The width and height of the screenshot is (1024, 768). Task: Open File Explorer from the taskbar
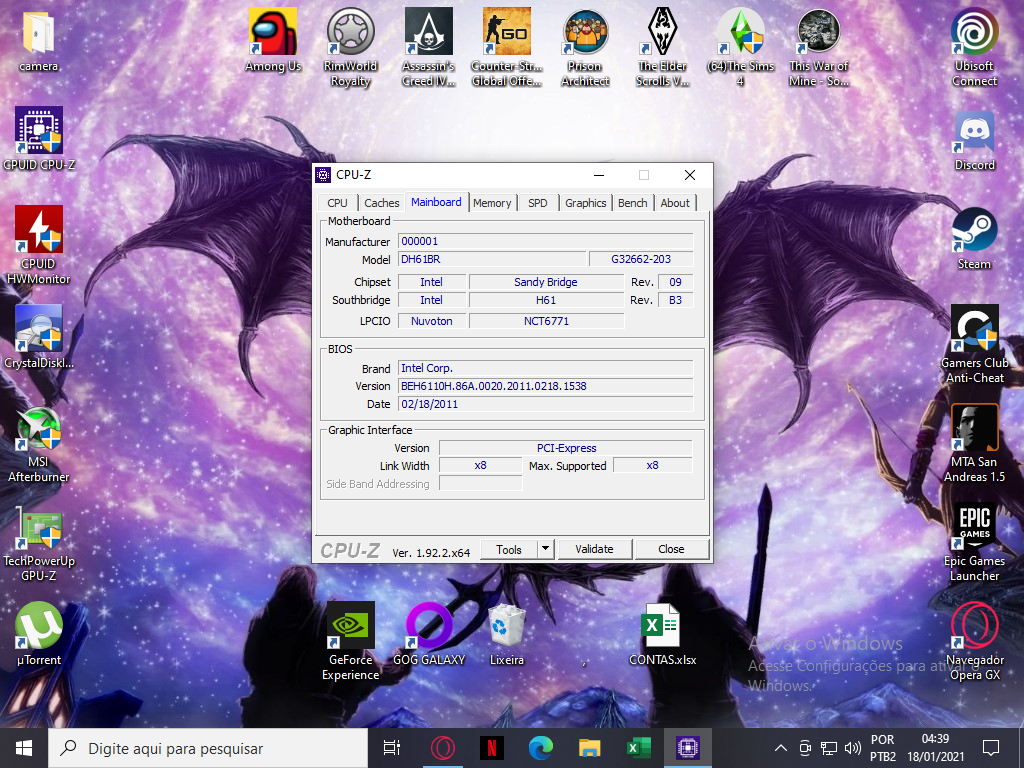pyautogui.click(x=590, y=748)
